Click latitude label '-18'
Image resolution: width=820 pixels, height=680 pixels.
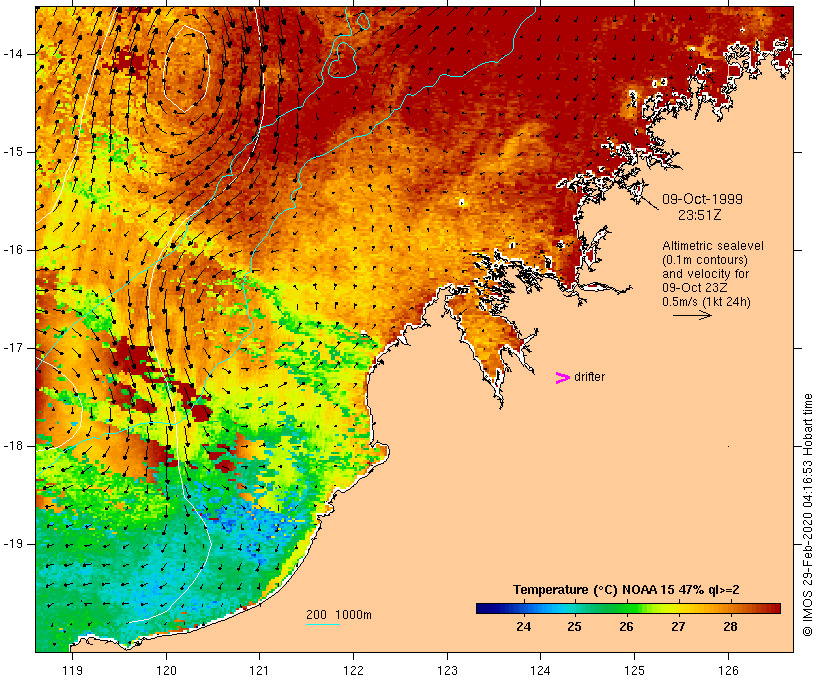click(x=13, y=446)
